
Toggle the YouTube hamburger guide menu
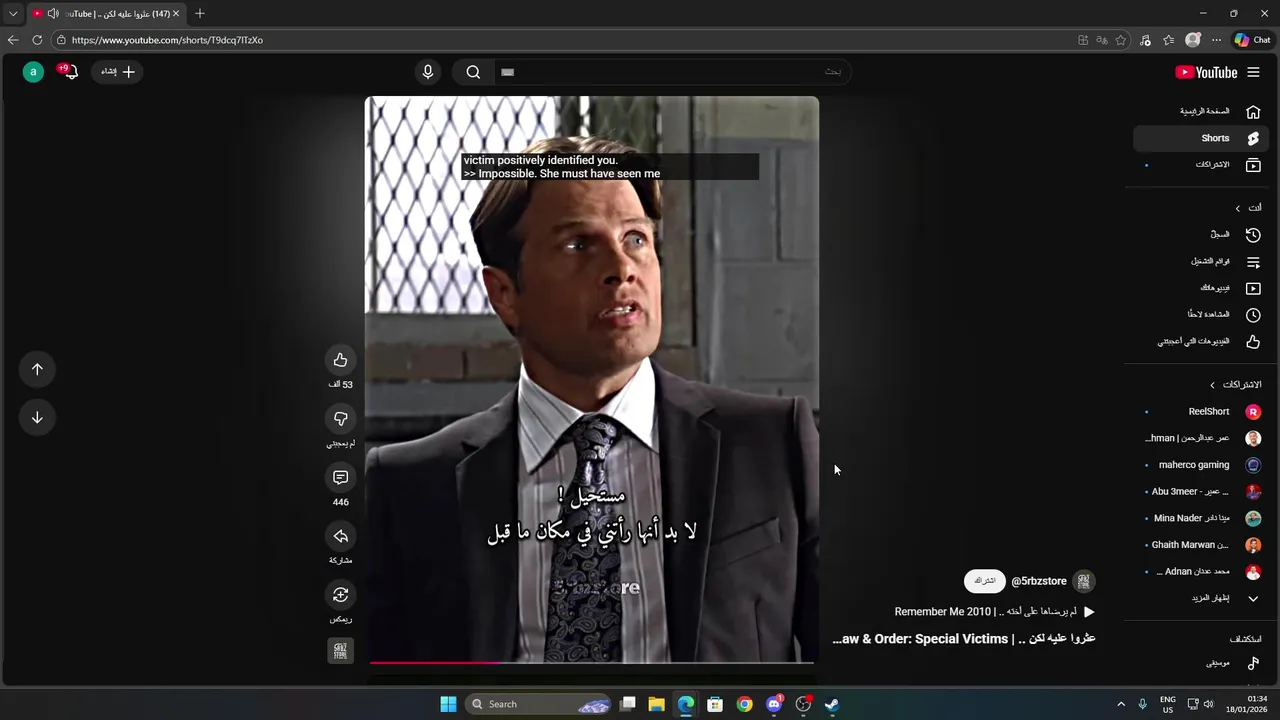[1254, 72]
